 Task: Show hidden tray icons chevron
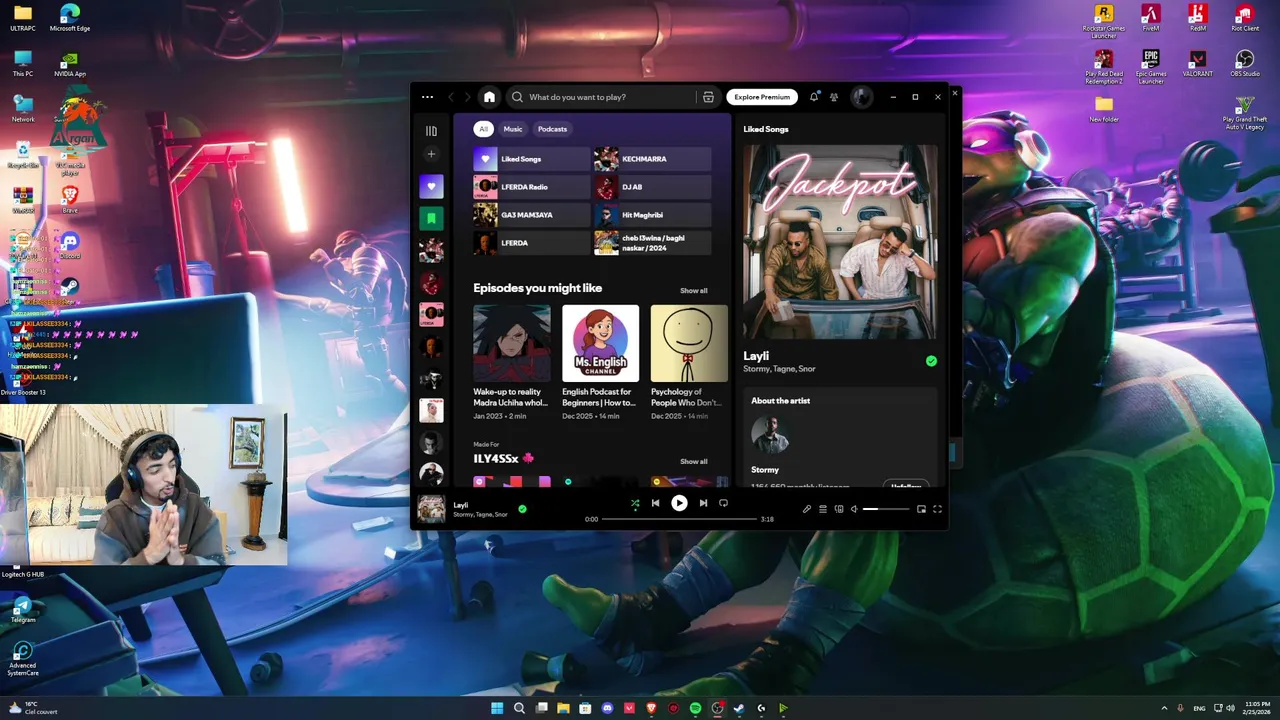(1164, 708)
